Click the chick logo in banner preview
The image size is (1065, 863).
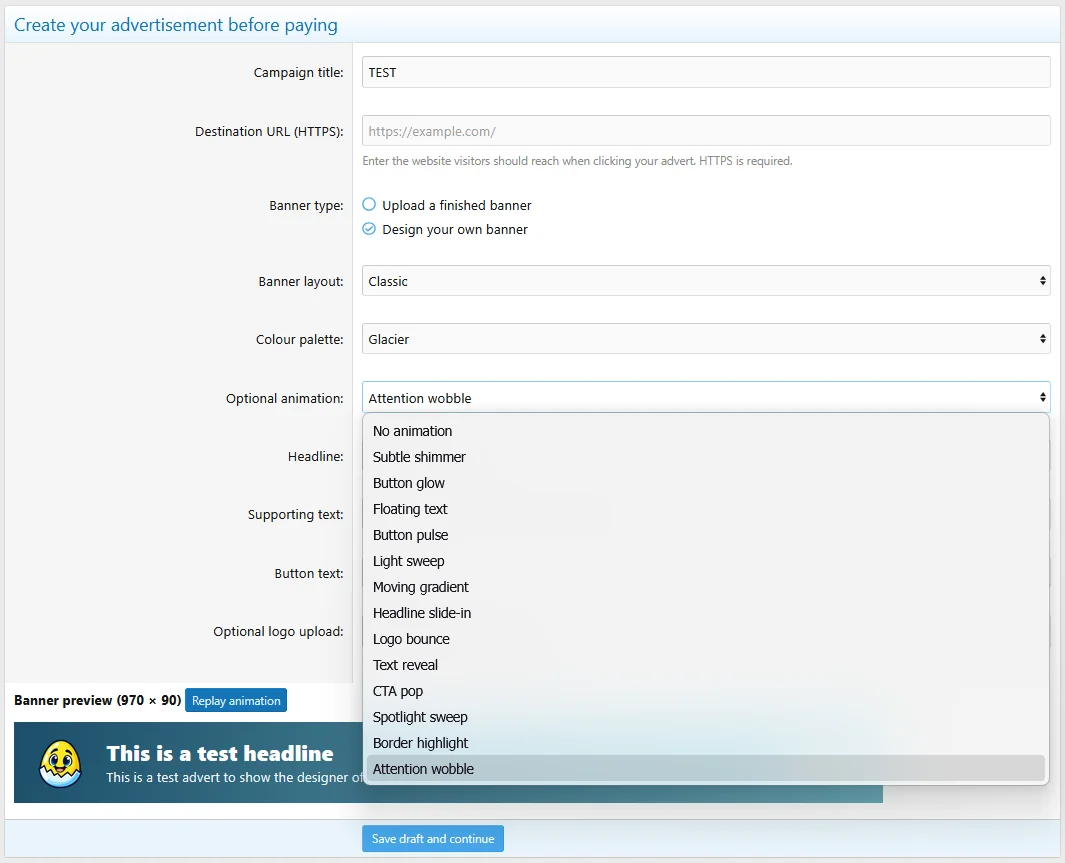(60, 763)
